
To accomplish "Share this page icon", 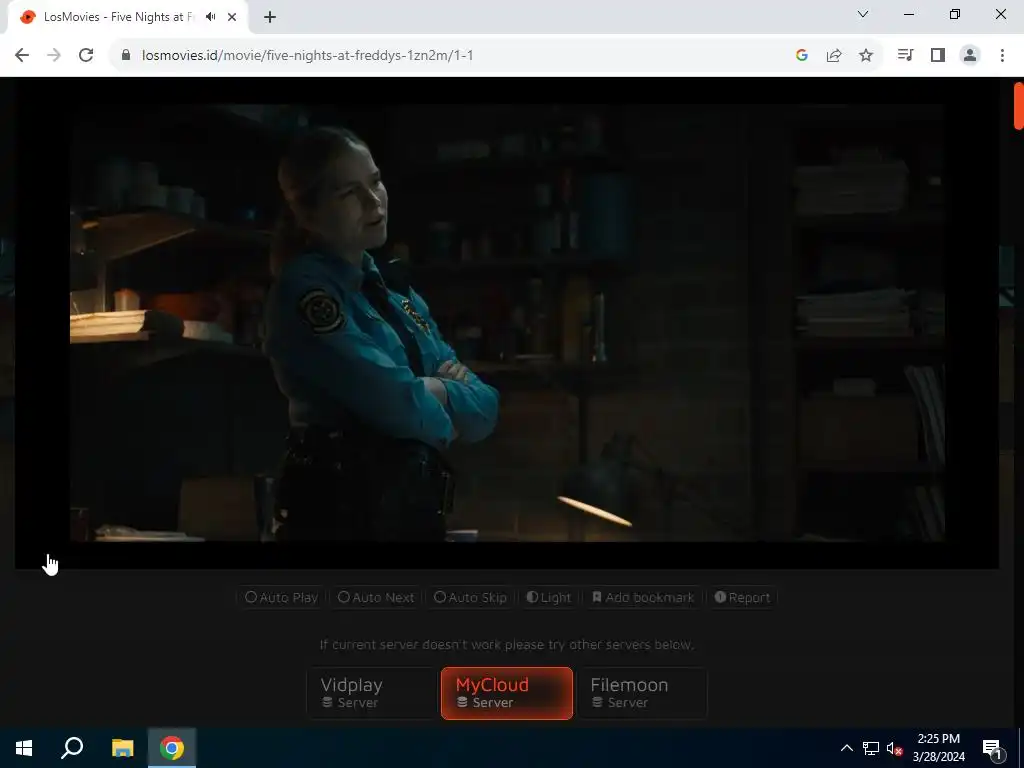I will coord(834,56).
